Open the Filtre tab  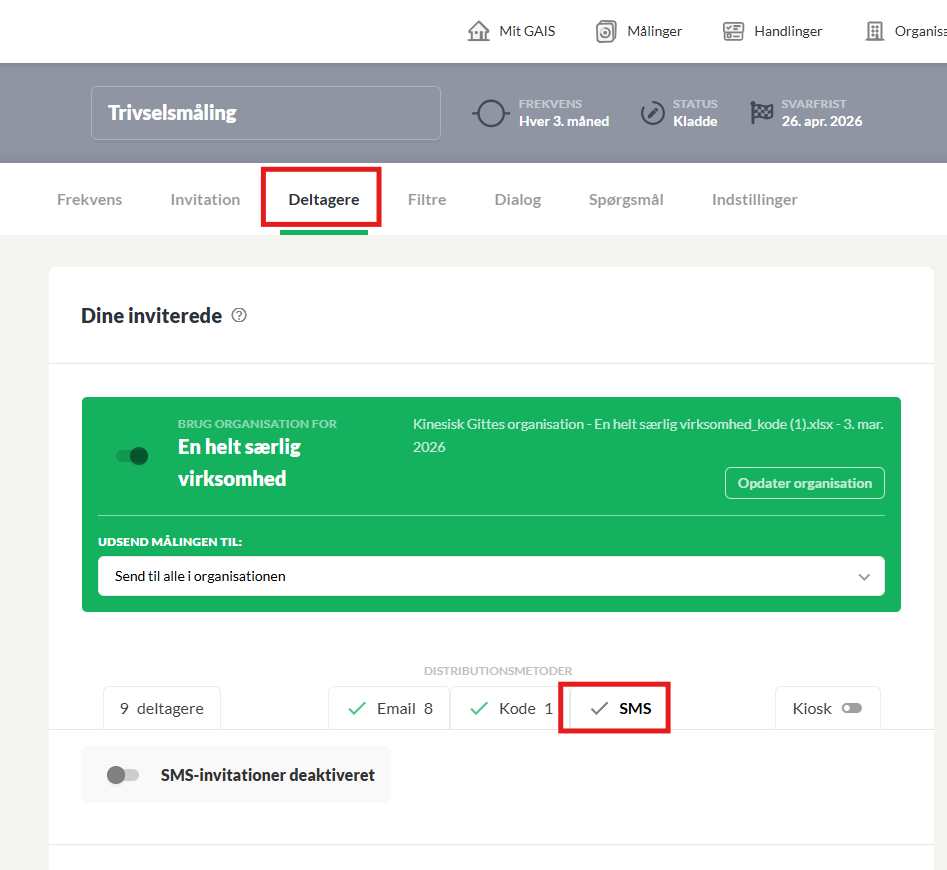pos(427,200)
